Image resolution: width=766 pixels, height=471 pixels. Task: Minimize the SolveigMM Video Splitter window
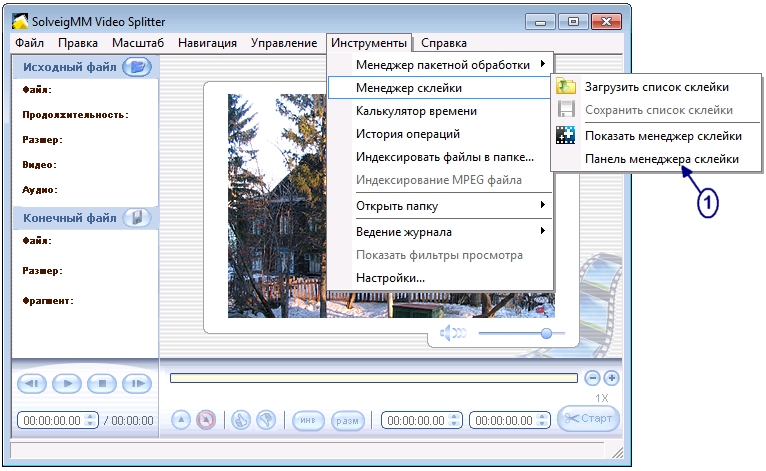[540, 22]
